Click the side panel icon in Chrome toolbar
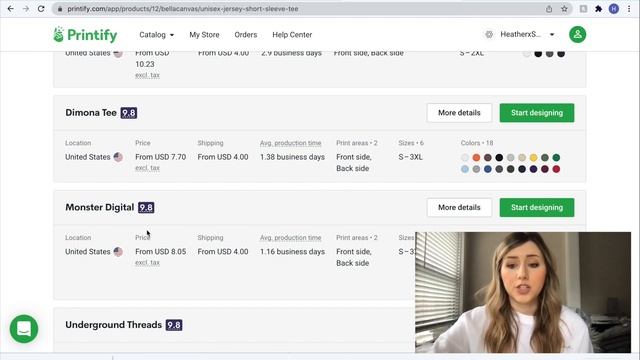This screenshot has height=360, width=640. [583, 9]
